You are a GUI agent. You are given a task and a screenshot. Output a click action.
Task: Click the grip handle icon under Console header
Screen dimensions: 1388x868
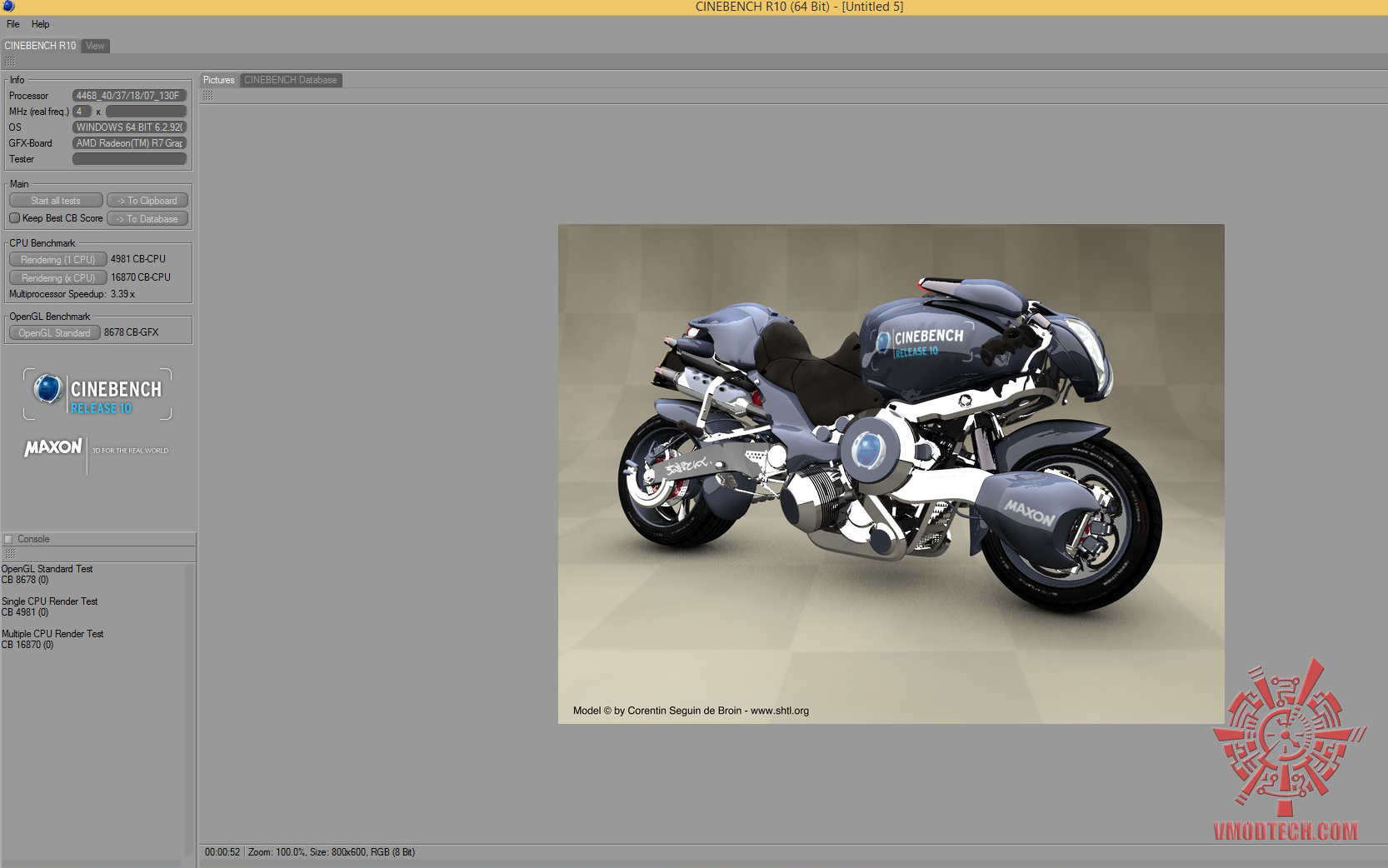point(10,554)
